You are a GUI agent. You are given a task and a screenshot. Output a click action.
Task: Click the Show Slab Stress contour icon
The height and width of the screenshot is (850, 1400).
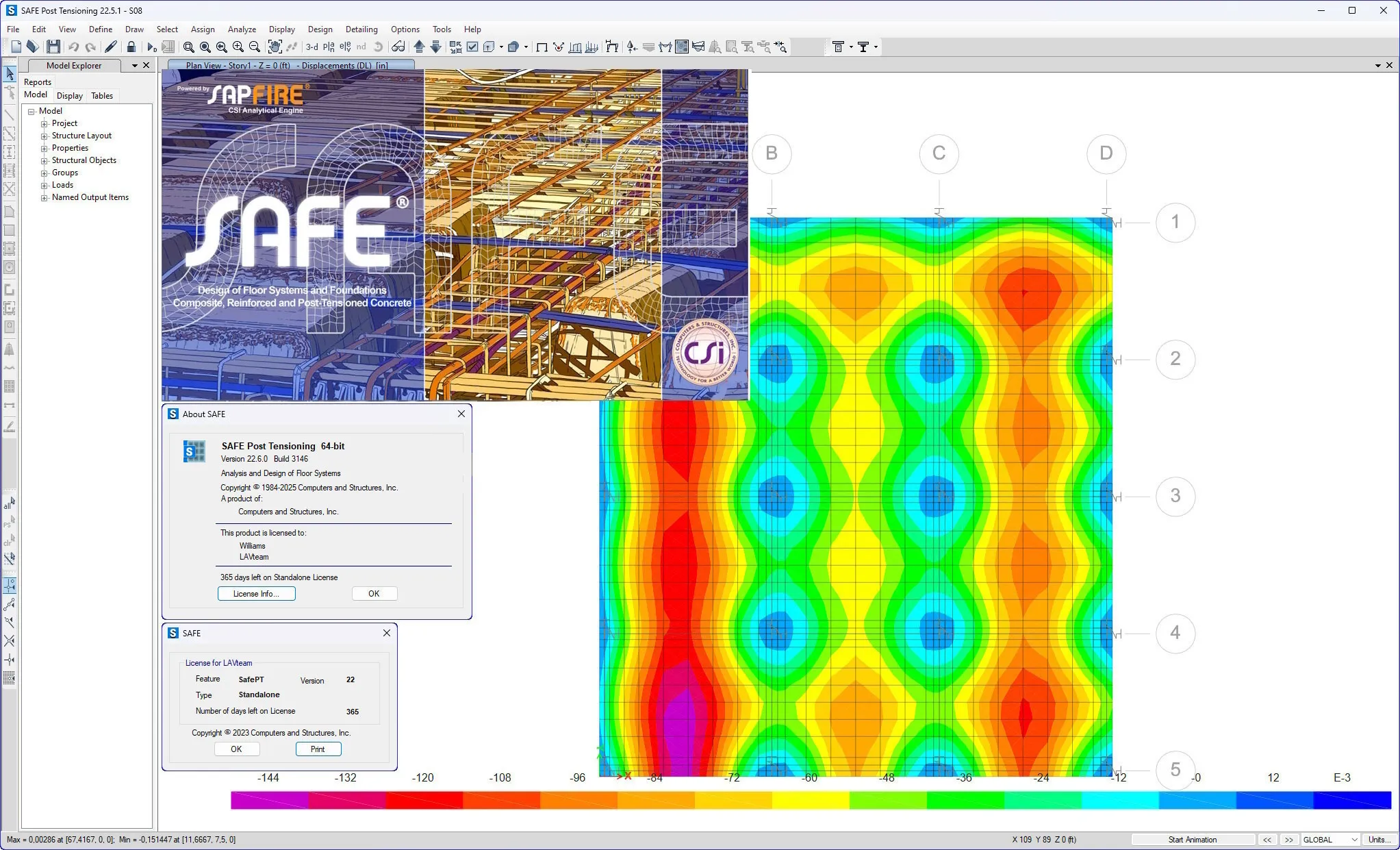tap(682, 47)
